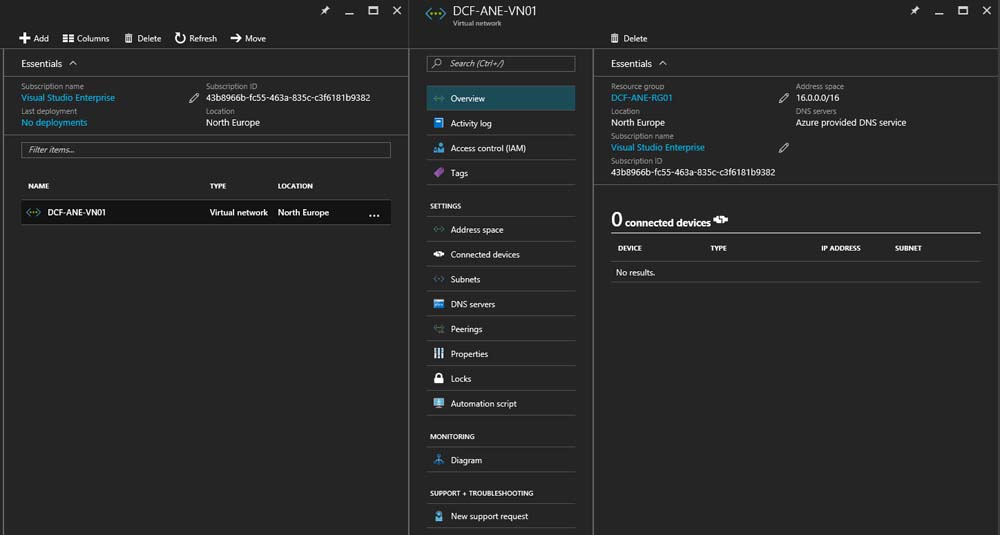Click the Move command in the toolbar
The width and height of the screenshot is (1000, 535).
[248, 38]
